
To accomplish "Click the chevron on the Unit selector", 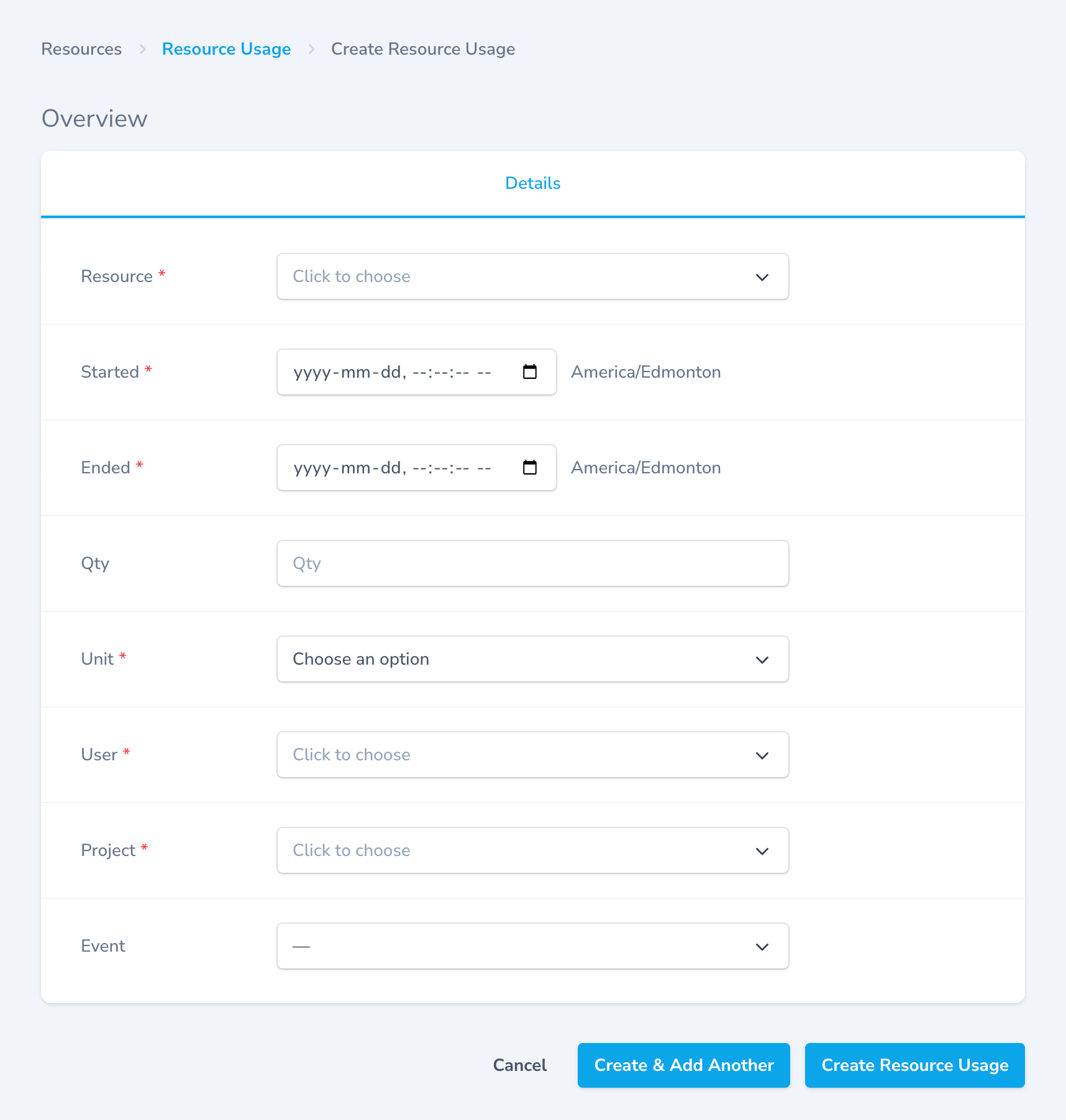I will click(x=762, y=660).
